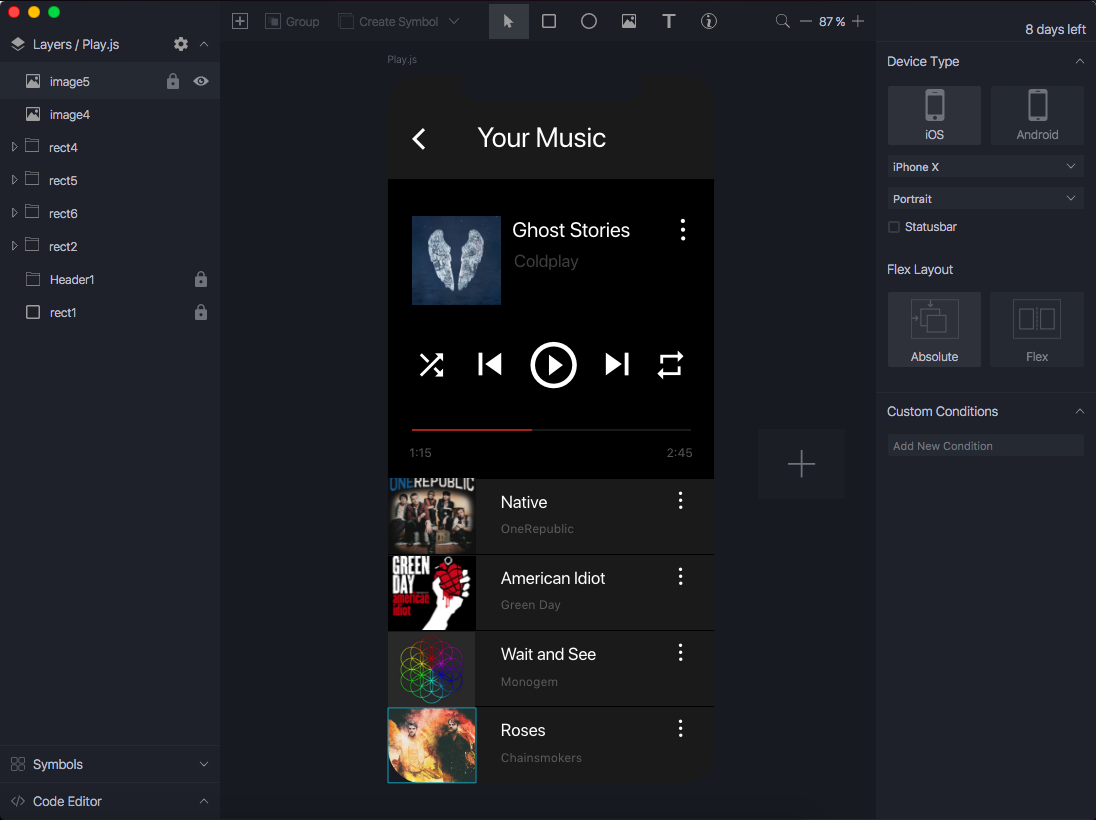Select the image insert tool
Image resolution: width=1096 pixels, height=820 pixels.
(x=628, y=21)
